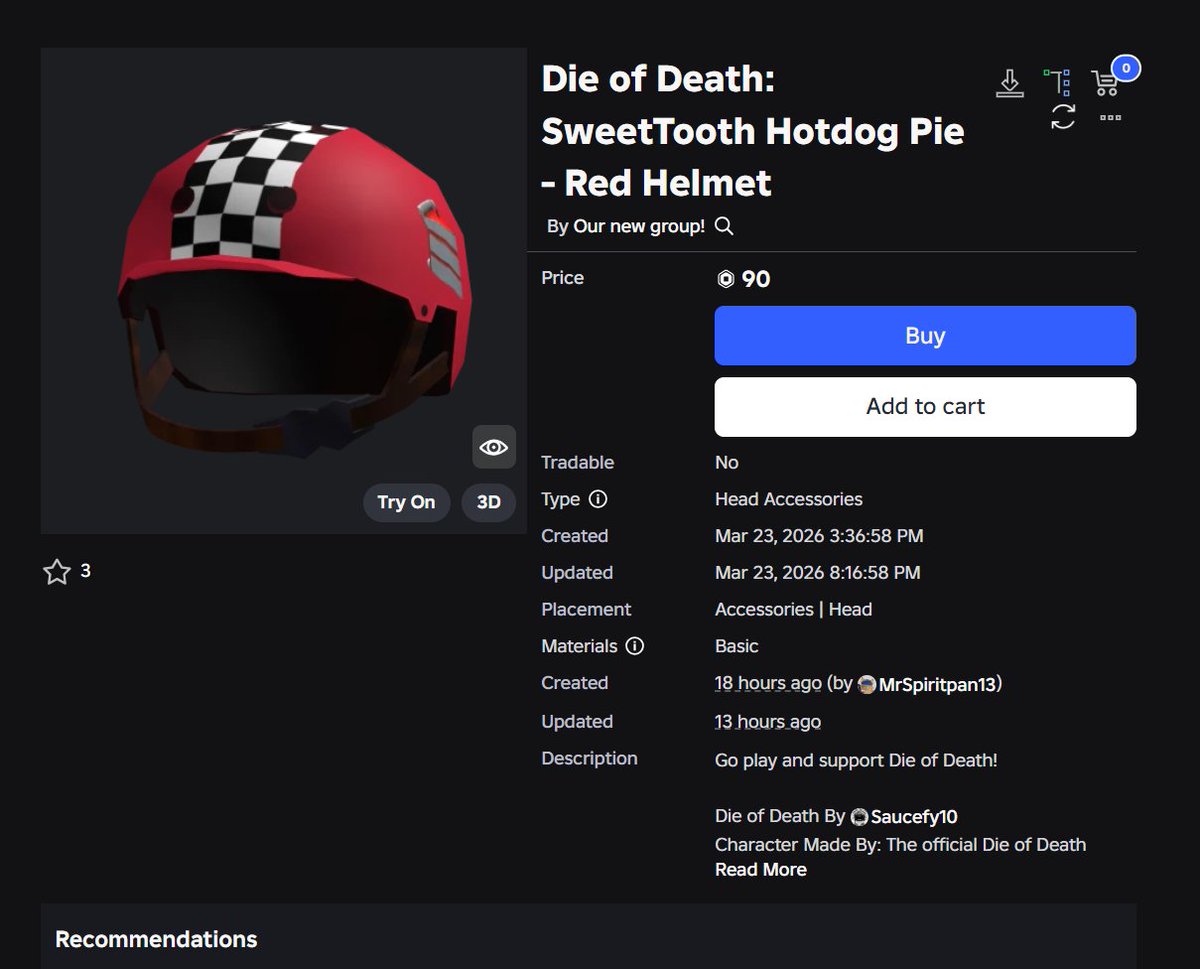Viewport: 1200px width, 969px height.
Task: Toggle the eye preview icon on thumbnail
Action: [494, 447]
